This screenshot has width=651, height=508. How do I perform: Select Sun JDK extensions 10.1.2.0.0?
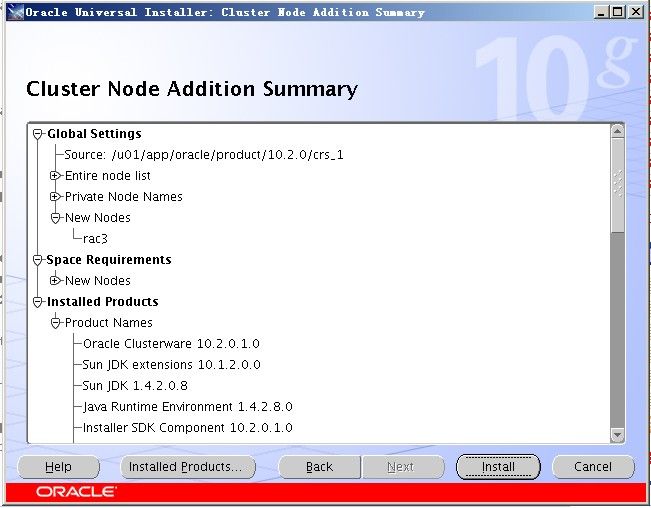point(171,365)
